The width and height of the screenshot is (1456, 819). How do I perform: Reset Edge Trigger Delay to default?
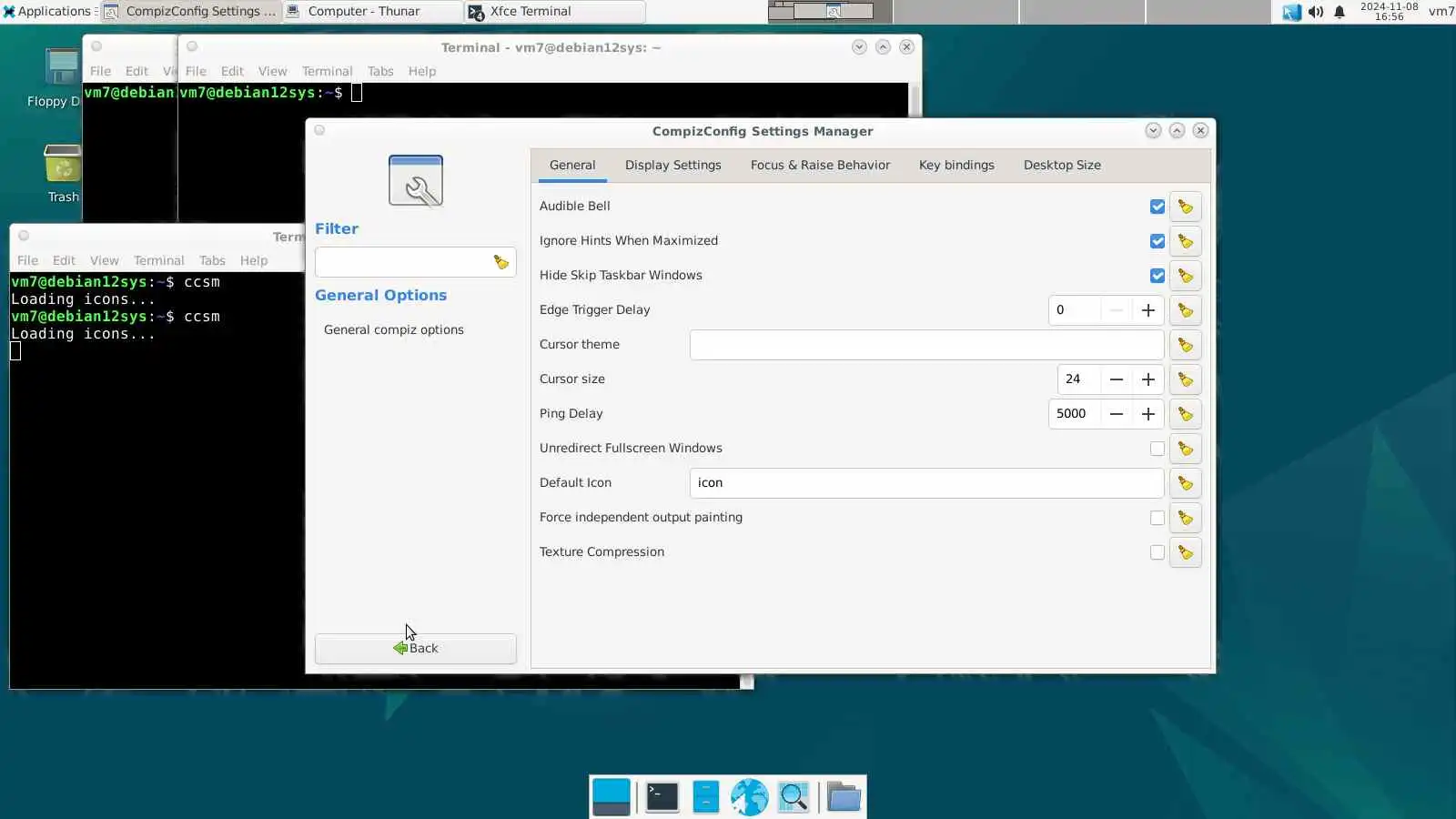coord(1185,310)
